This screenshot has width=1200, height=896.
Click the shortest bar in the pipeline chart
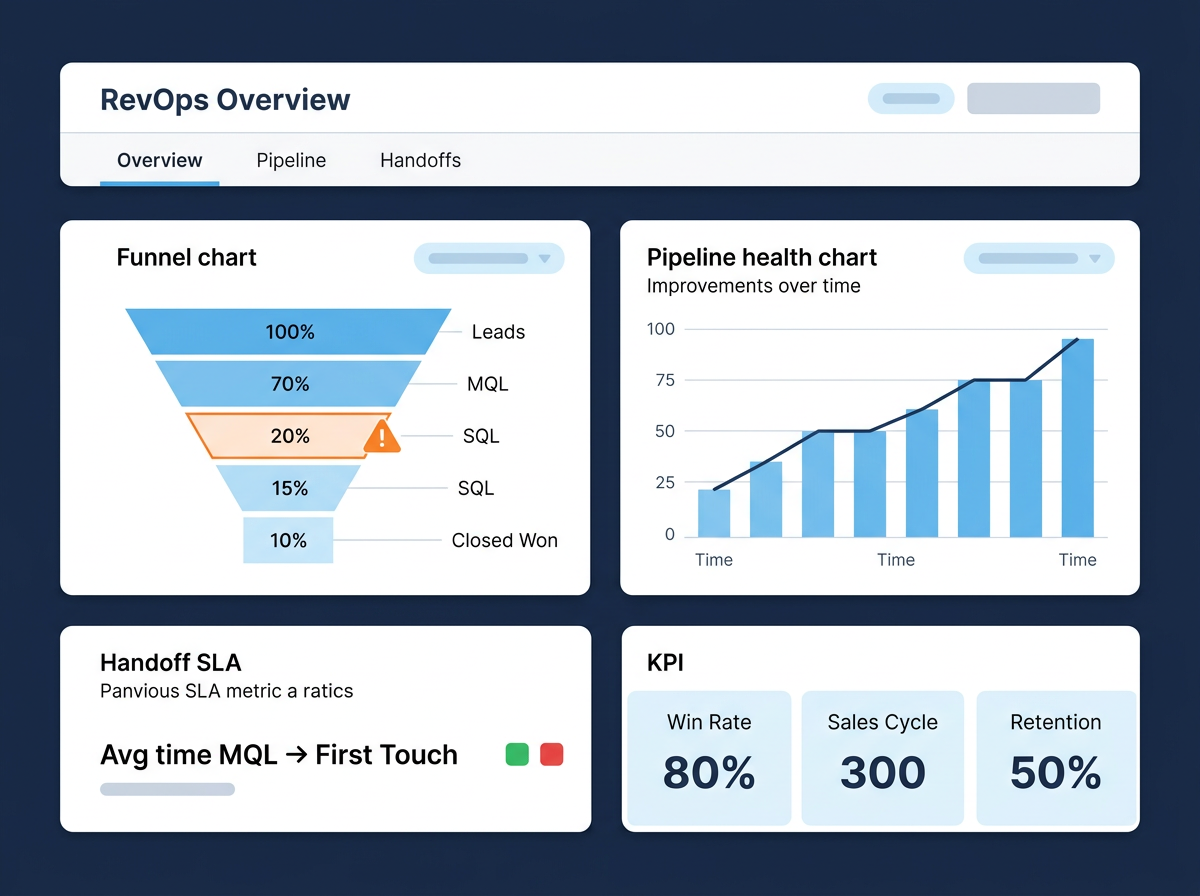(714, 512)
